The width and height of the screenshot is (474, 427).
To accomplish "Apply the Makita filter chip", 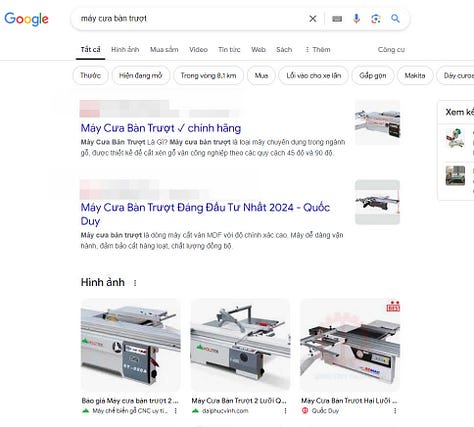I will click(x=415, y=76).
